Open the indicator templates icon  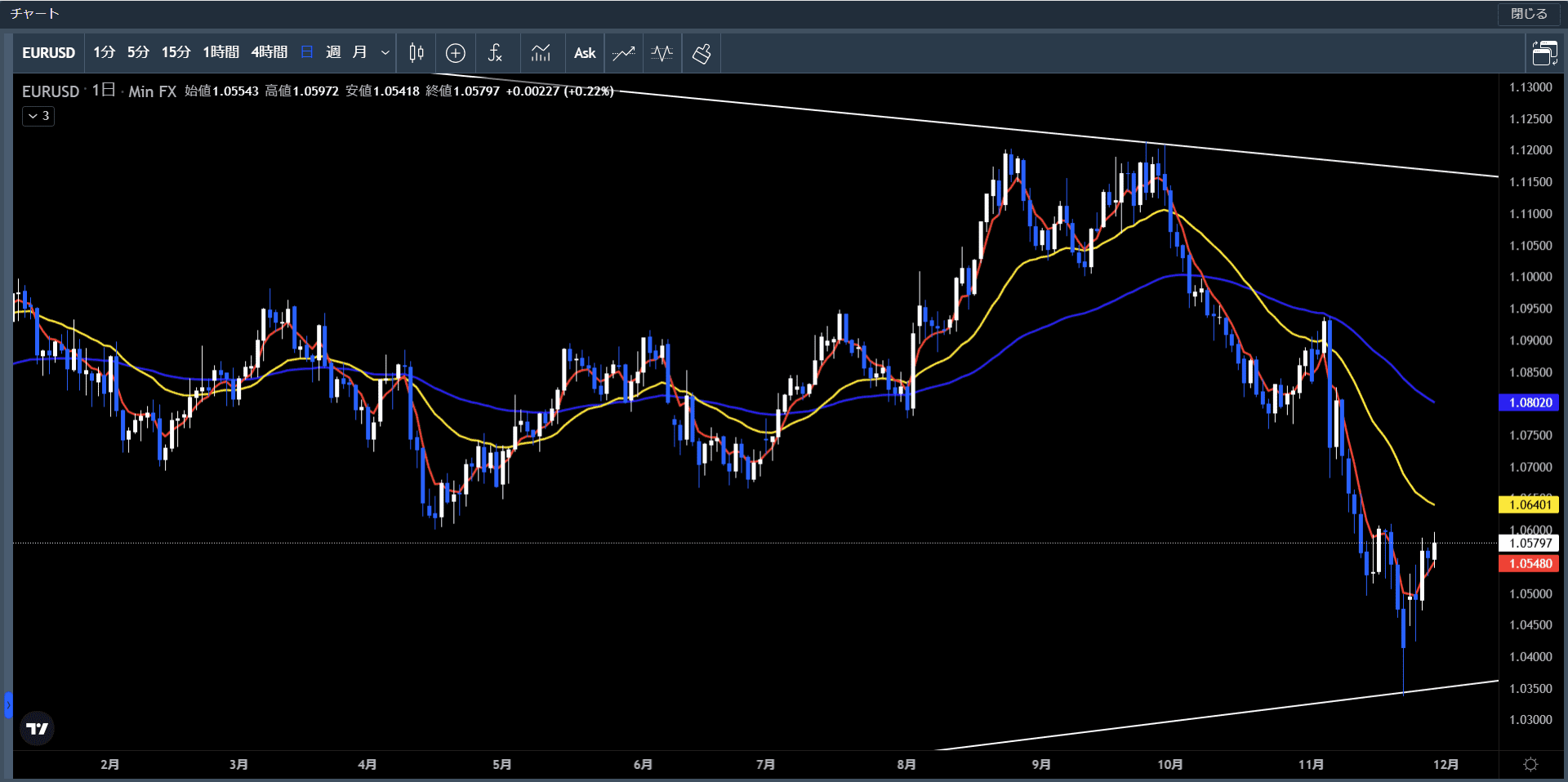(541, 53)
